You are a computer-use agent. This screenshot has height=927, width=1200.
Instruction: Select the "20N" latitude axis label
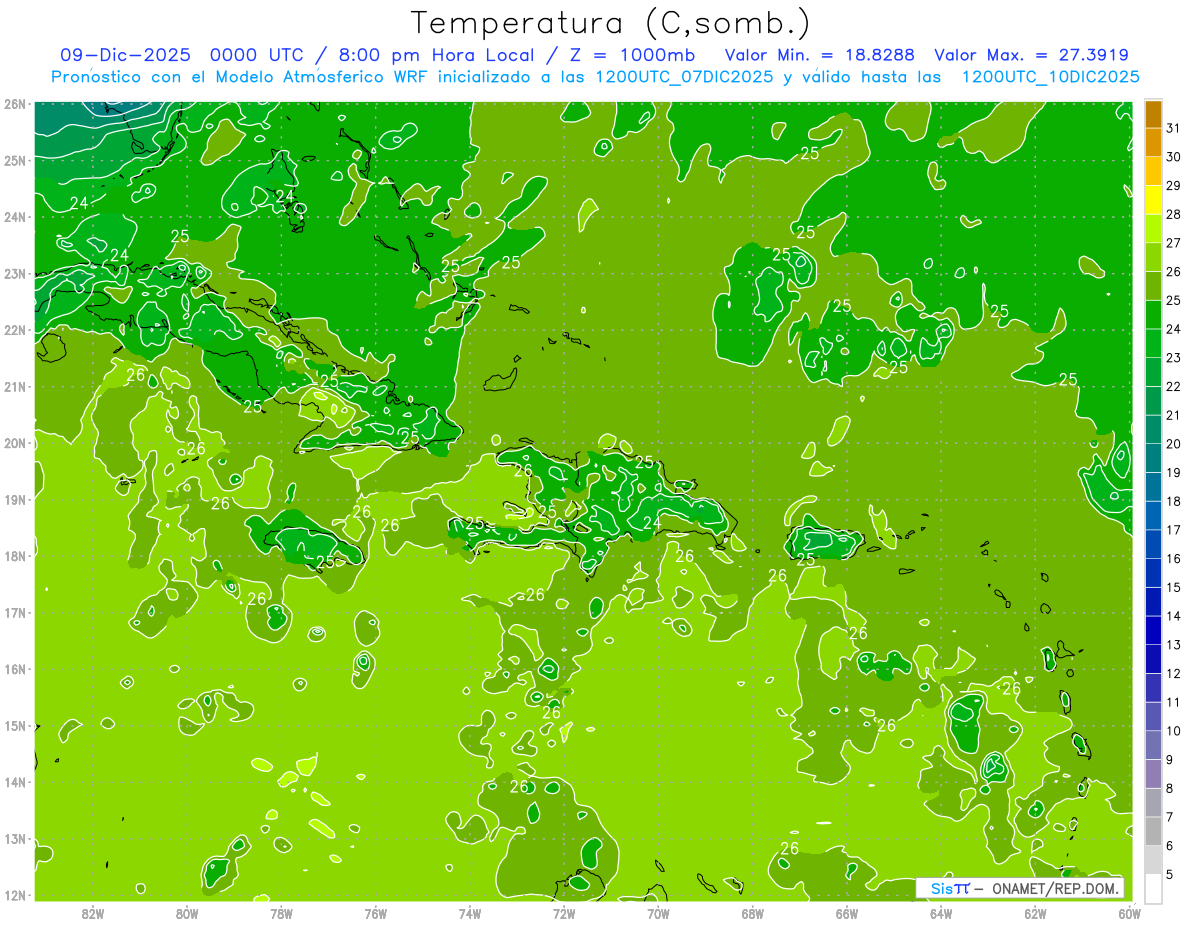(14, 443)
